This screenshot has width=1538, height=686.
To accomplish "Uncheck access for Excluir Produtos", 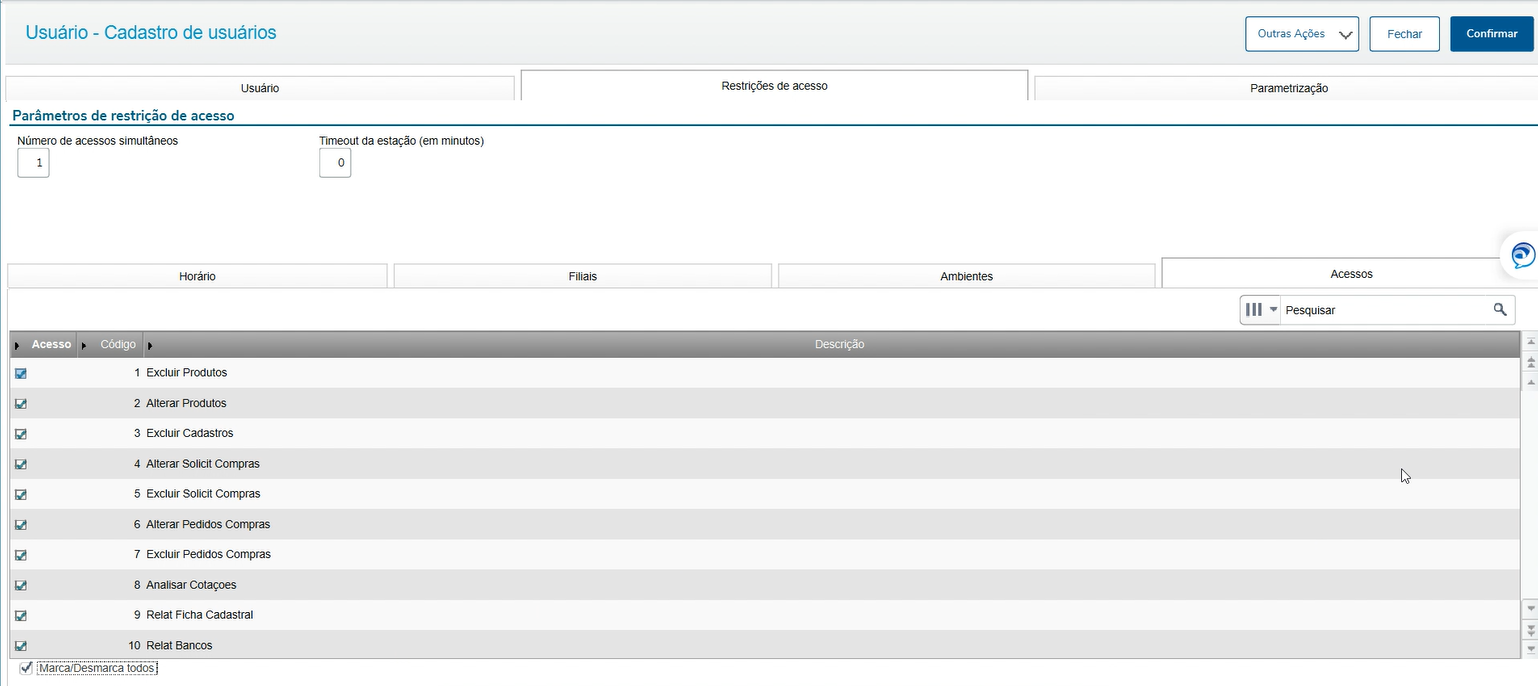I will pyautogui.click(x=21, y=373).
